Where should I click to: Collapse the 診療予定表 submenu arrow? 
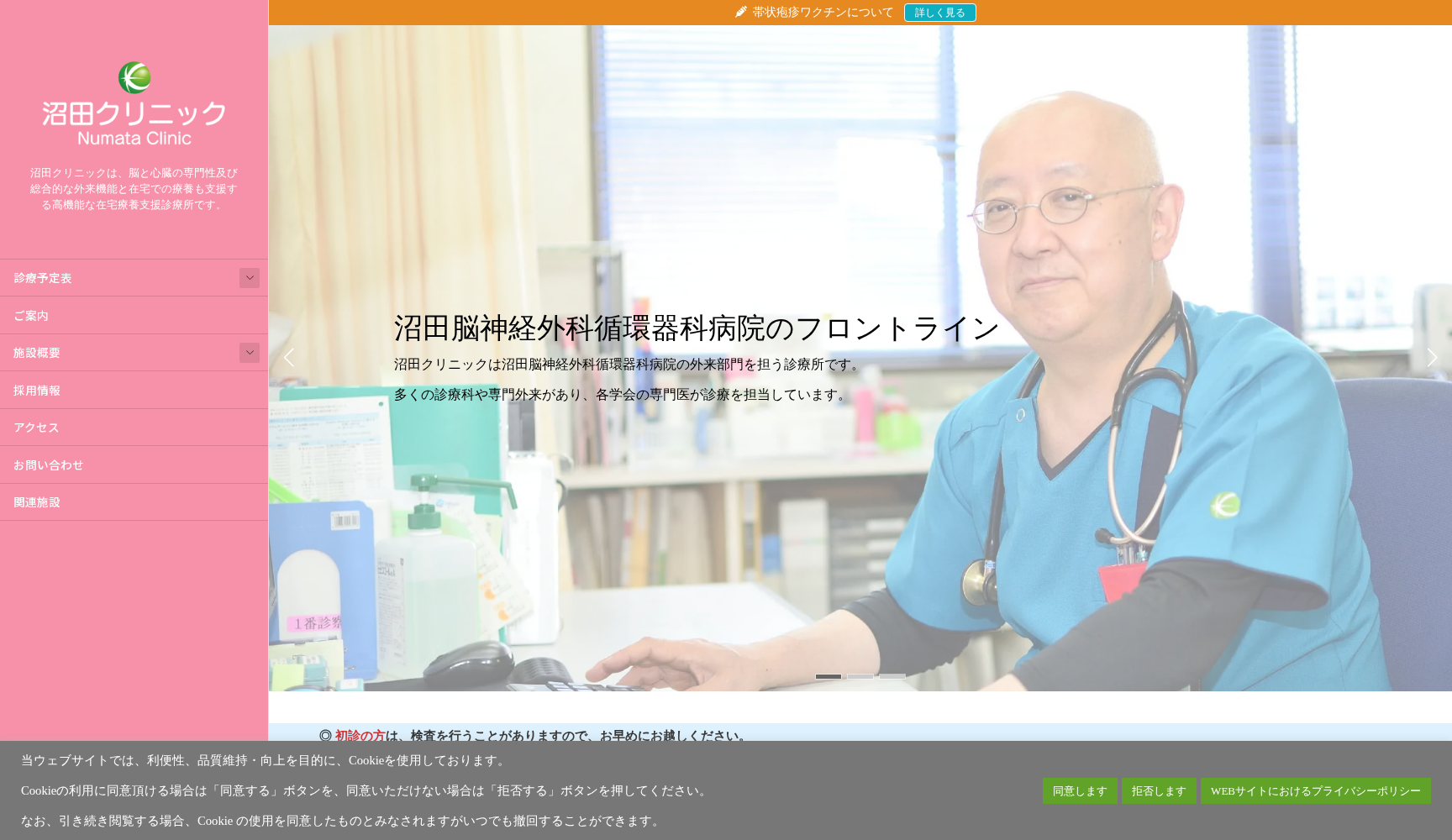point(250,277)
